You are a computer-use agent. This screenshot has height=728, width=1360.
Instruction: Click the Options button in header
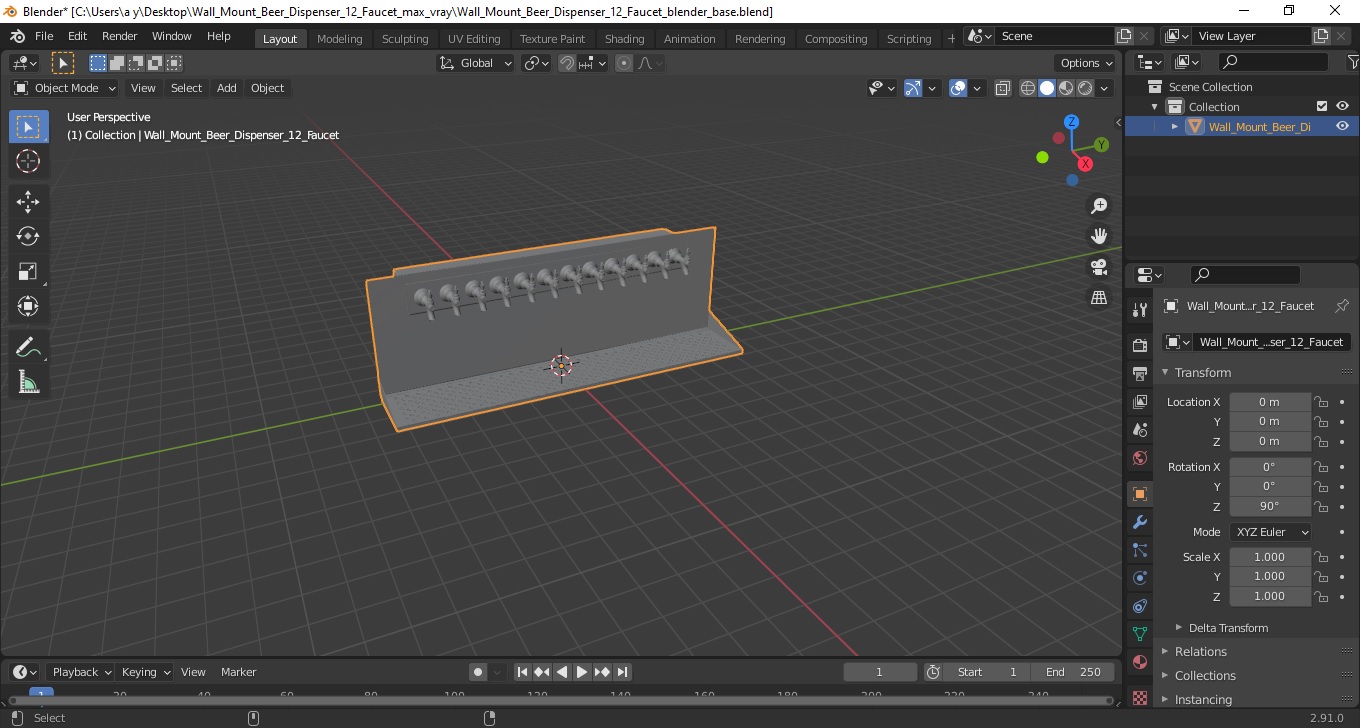coord(1086,63)
